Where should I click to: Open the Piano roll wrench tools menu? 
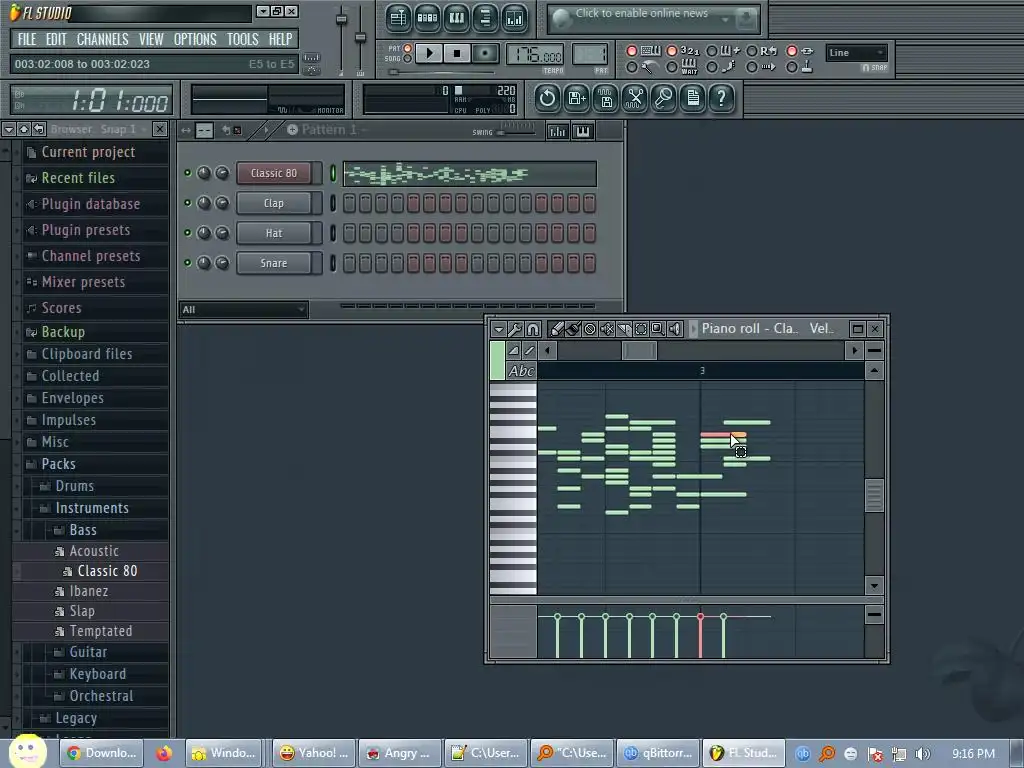515,329
